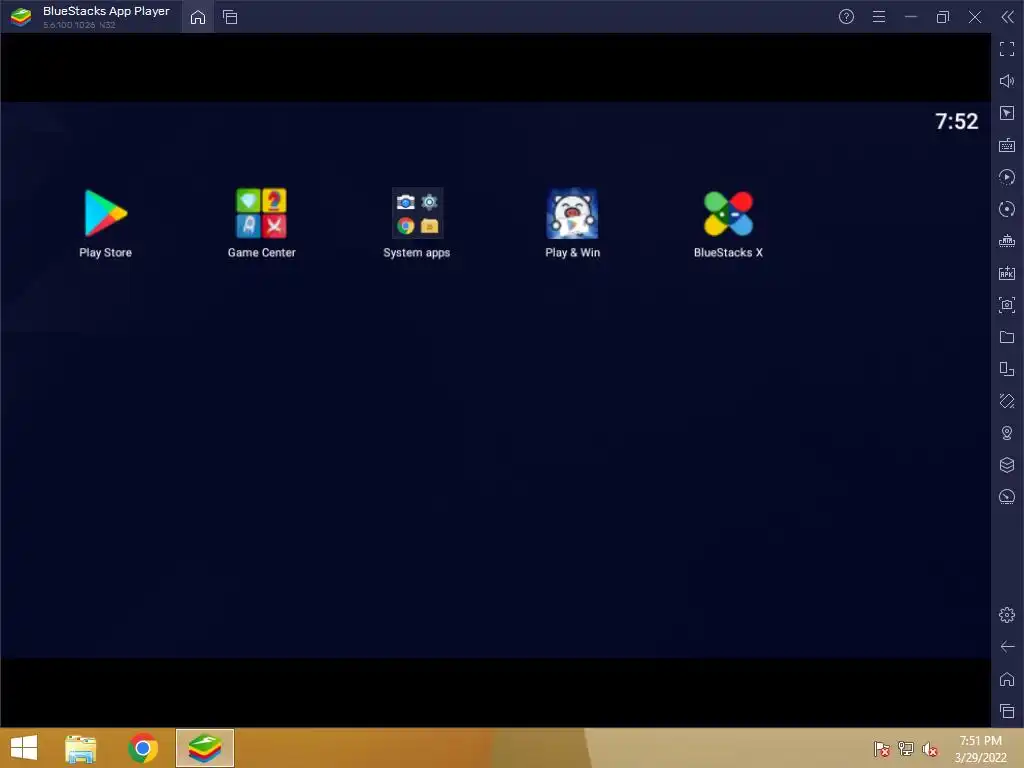Select the BlueStacks taskbar button
Viewport: 1024px width, 768px height.
tap(205, 748)
